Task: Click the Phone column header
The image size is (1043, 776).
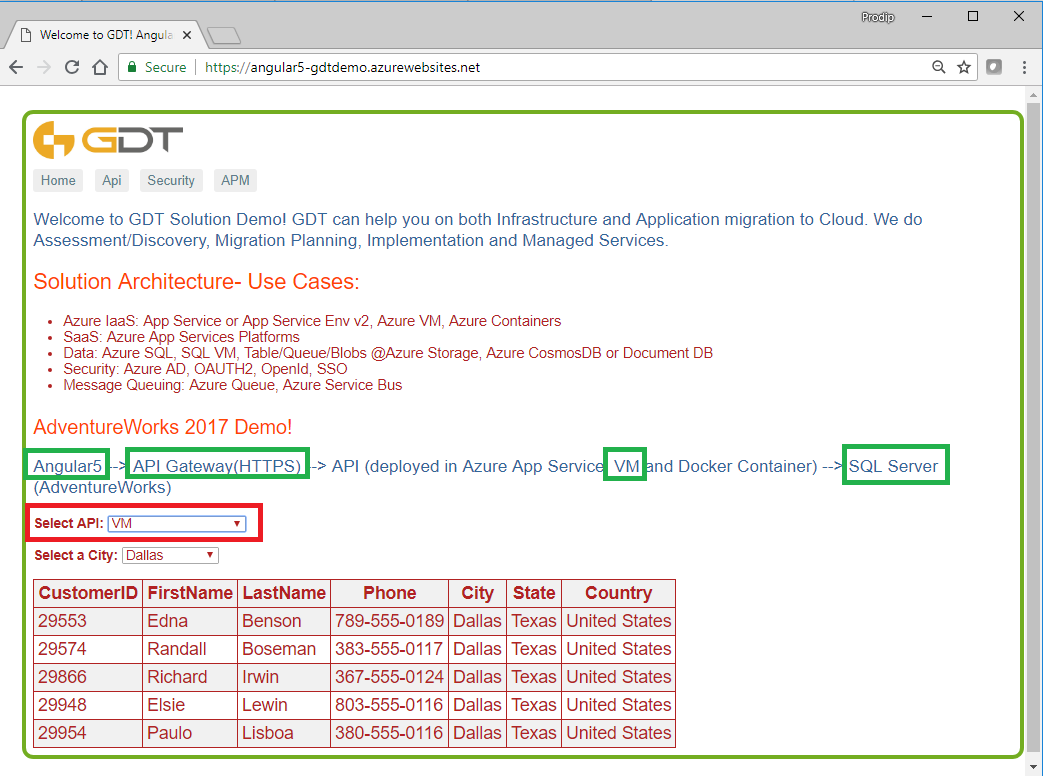Action: [x=390, y=593]
